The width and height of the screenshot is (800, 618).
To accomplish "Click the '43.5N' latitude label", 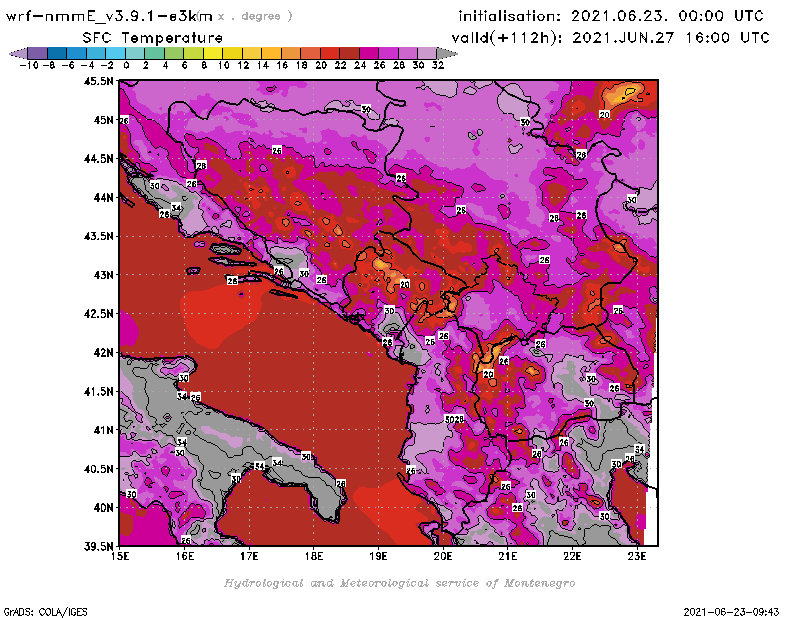I will pyautogui.click(x=98, y=236).
